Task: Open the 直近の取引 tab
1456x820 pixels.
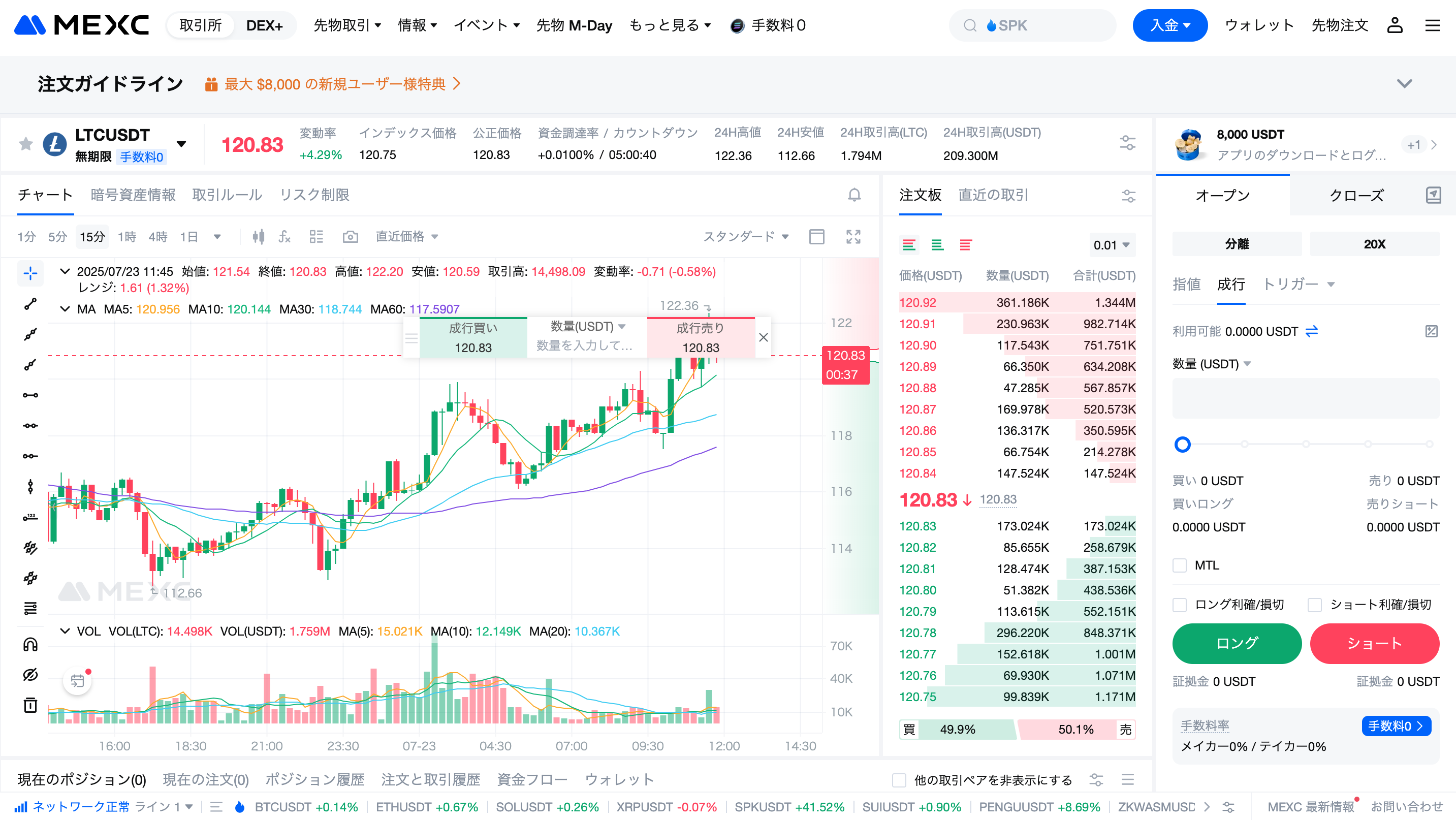Action: pyautogui.click(x=993, y=195)
